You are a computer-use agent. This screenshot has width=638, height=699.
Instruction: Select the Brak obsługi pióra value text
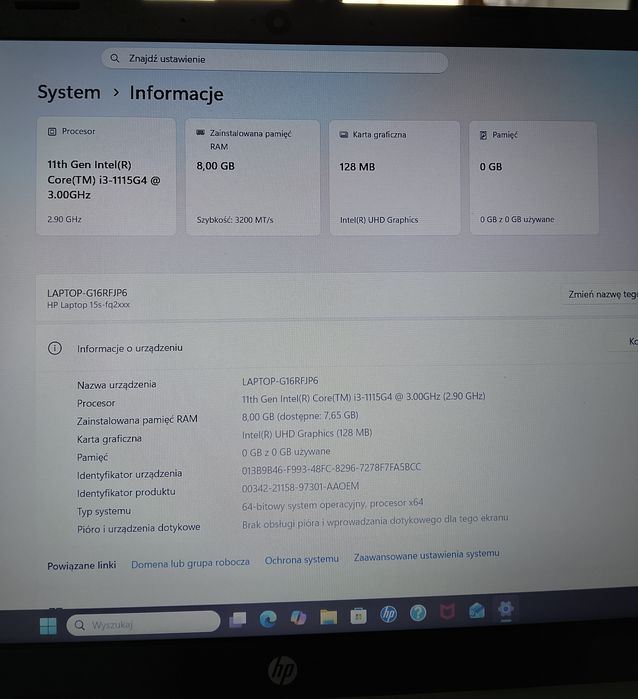[x=375, y=521]
